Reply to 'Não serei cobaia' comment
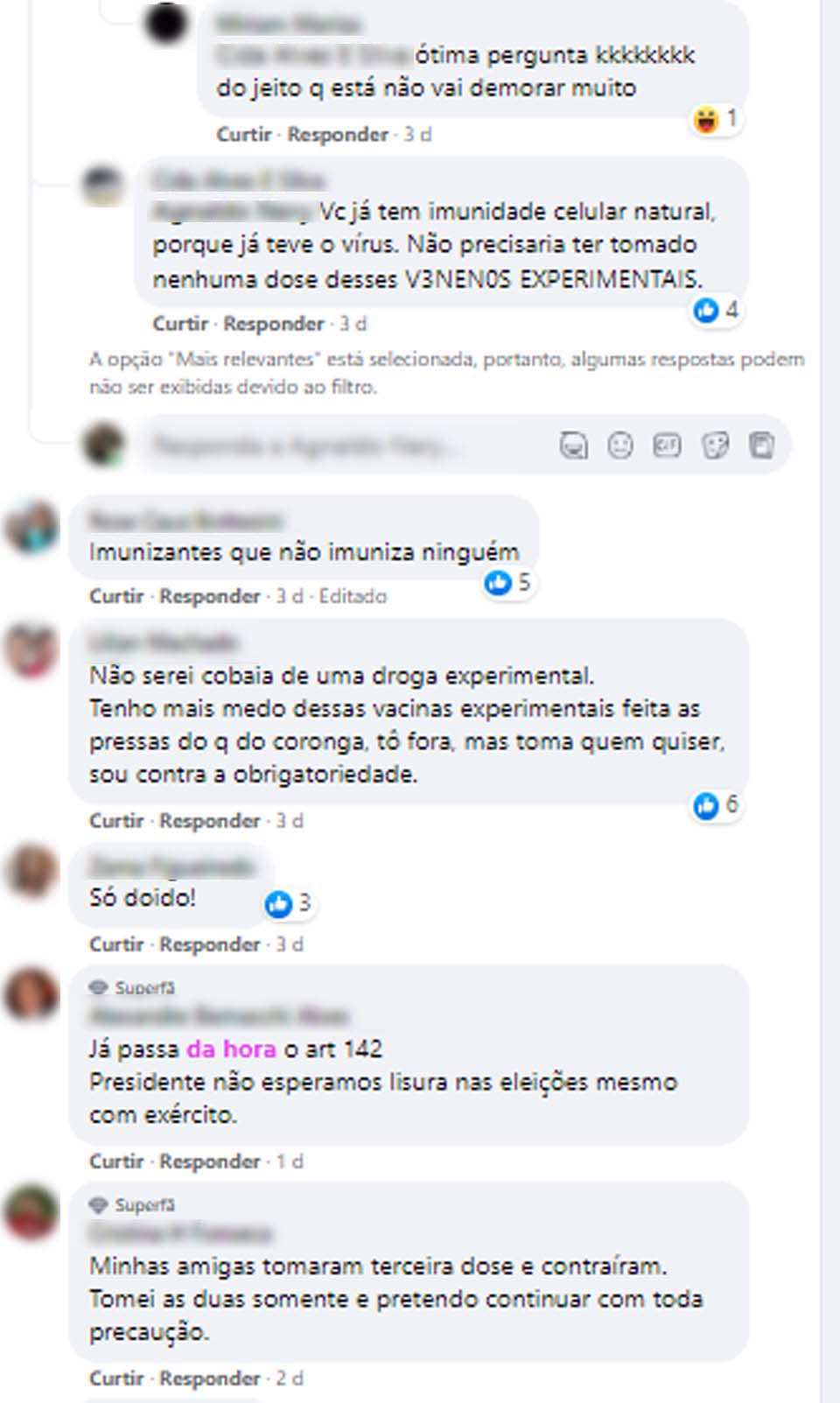The image size is (840, 1403). 210,822
